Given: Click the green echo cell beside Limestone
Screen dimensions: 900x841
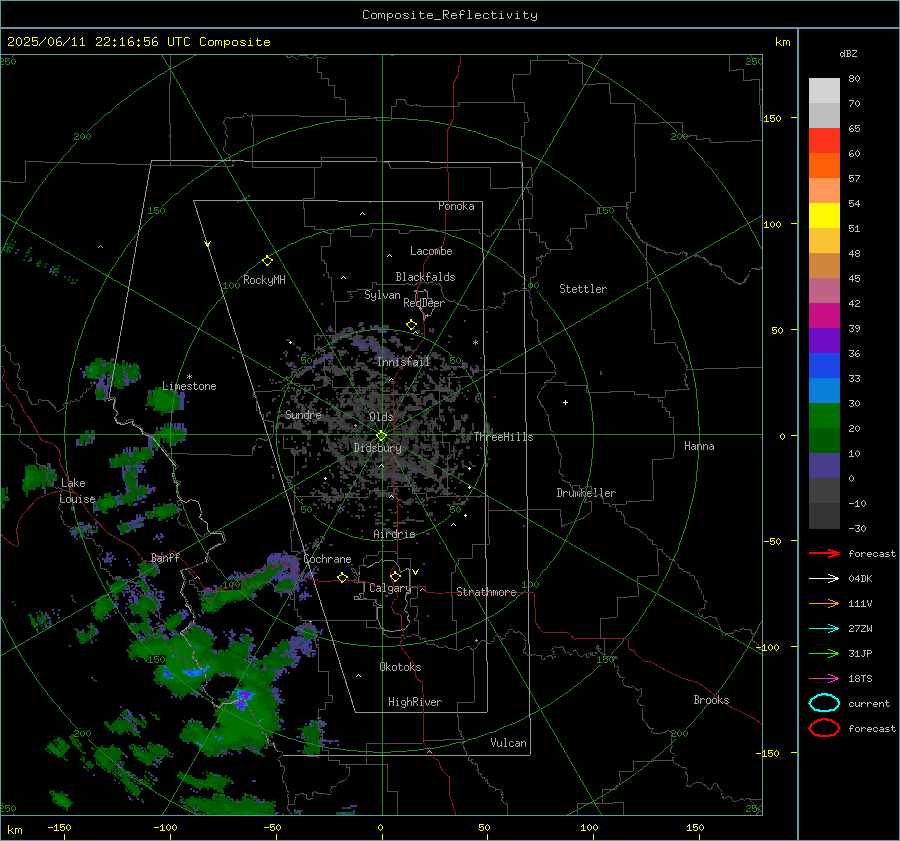Looking at the screenshot, I should tap(165, 400).
